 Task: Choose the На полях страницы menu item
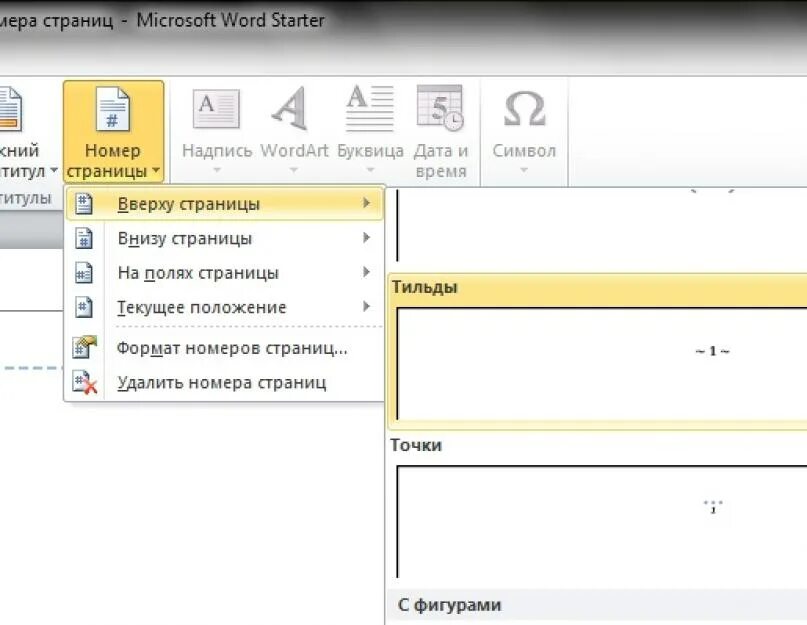[225, 273]
